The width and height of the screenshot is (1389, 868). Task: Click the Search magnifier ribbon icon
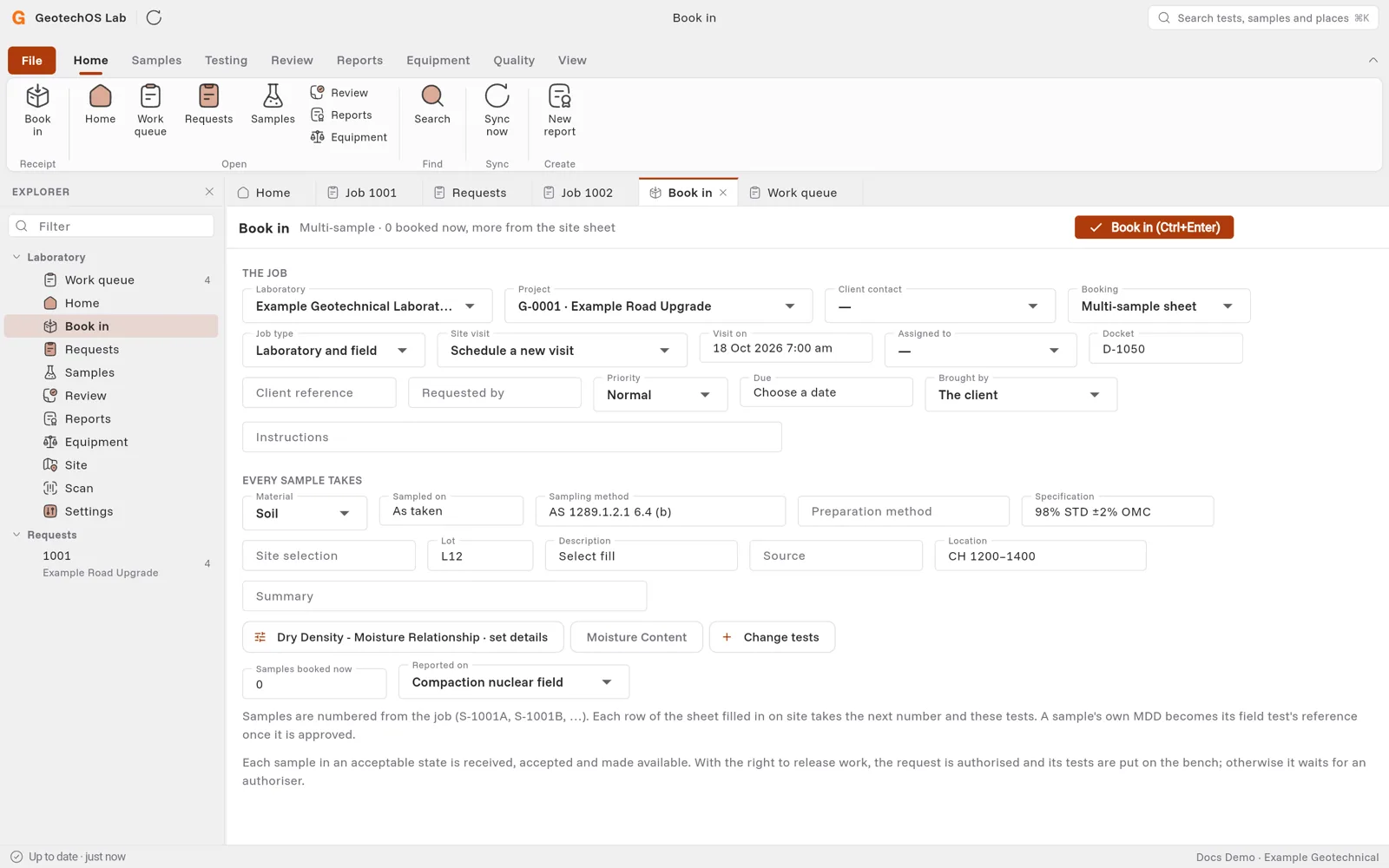[432, 105]
